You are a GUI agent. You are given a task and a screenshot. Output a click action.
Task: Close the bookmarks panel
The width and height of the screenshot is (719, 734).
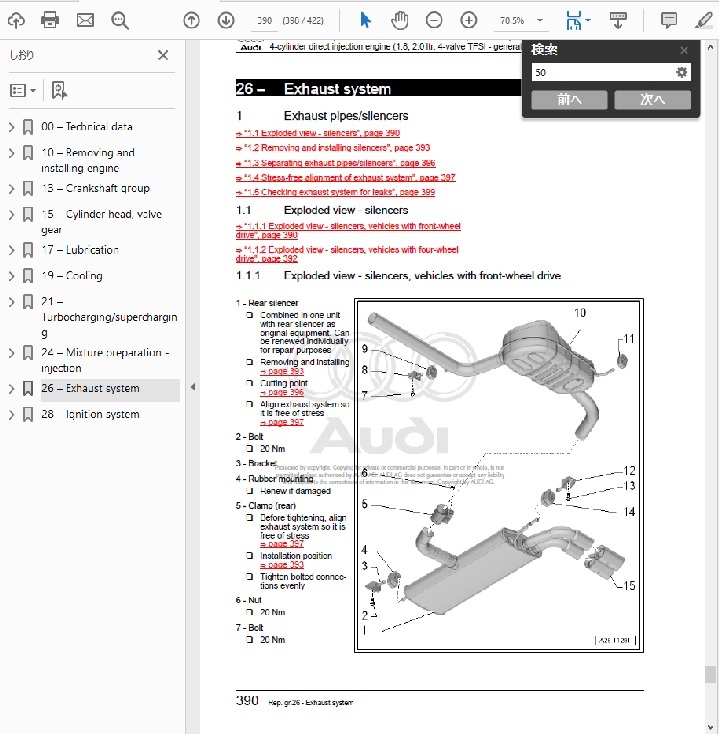coord(163,55)
